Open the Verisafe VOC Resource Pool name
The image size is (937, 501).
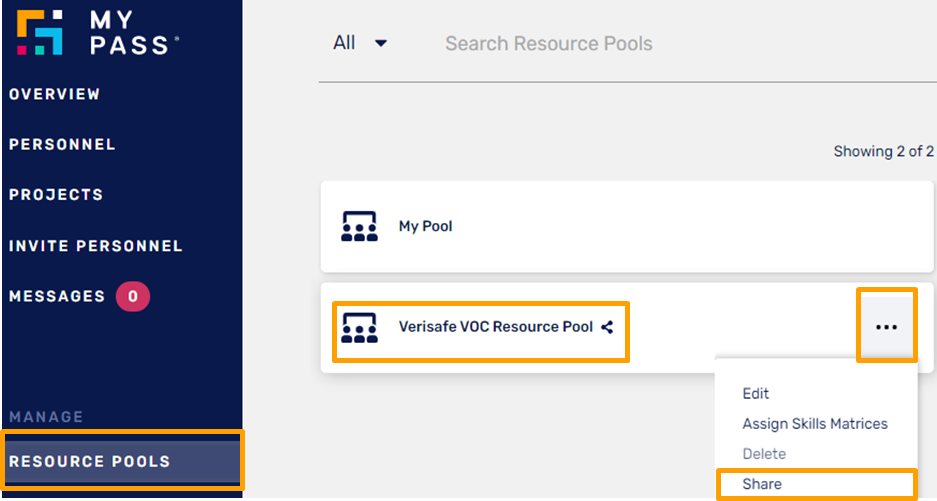click(495, 327)
